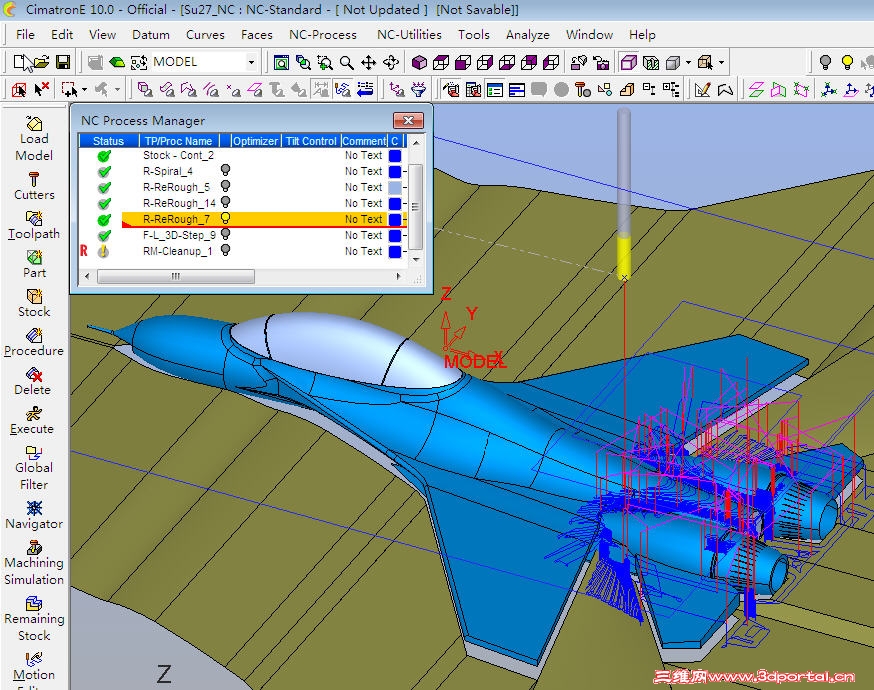The width and height of the screenshot is (874, 690).
Task: Close the NC Process Manager panel
Action: coord(408,120)
